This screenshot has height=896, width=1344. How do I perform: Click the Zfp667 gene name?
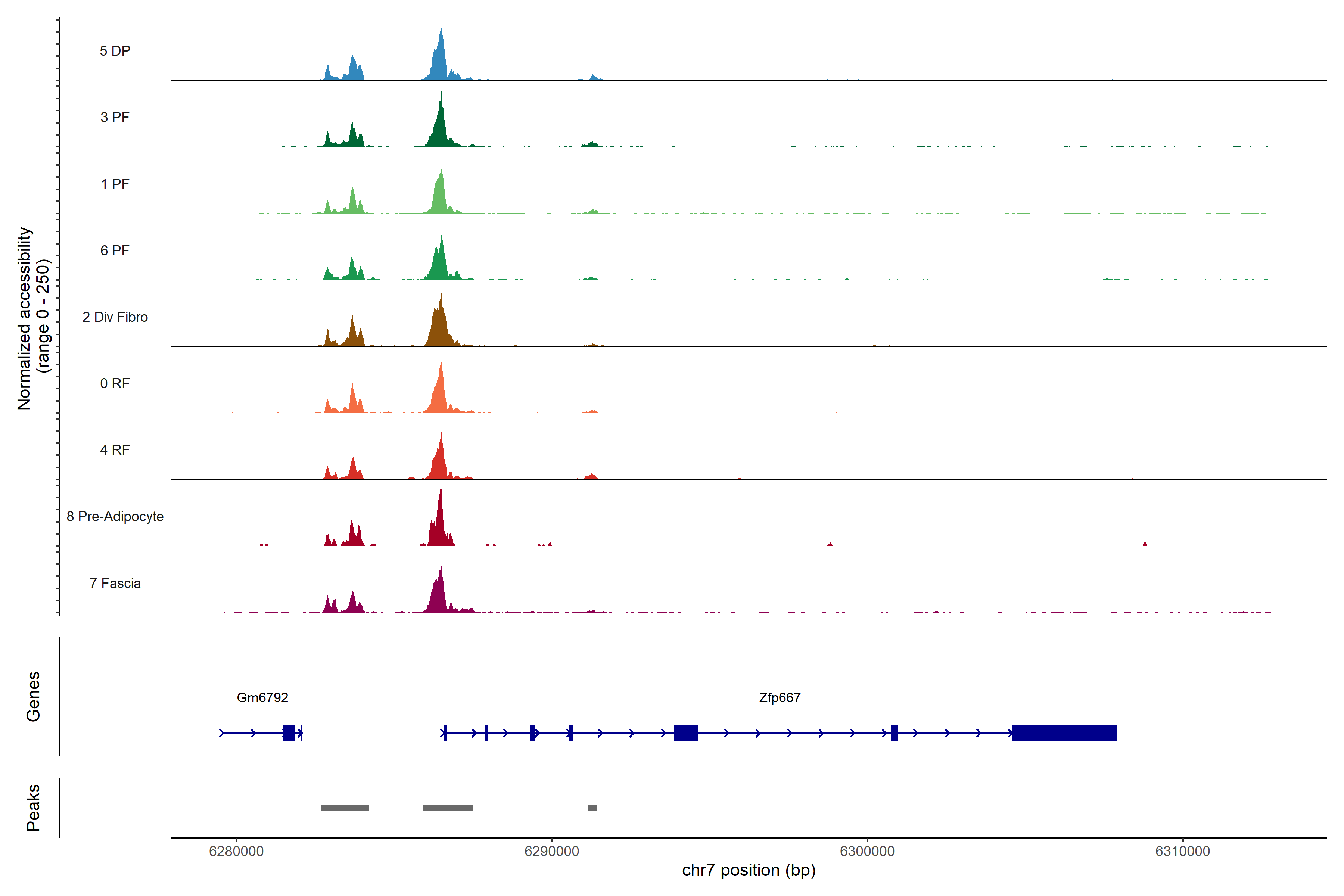point(780,698)
